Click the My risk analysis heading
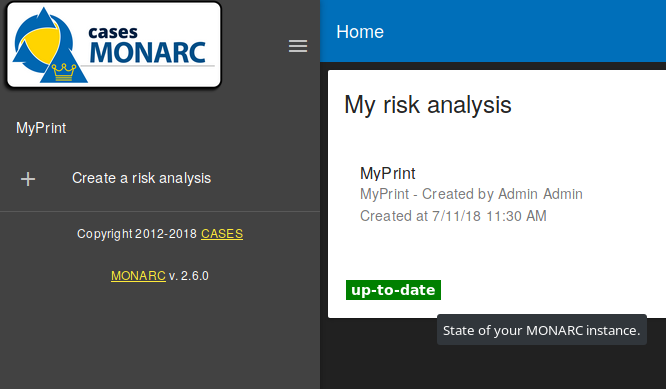Screen dimensions: 666x389 [428, 104]
